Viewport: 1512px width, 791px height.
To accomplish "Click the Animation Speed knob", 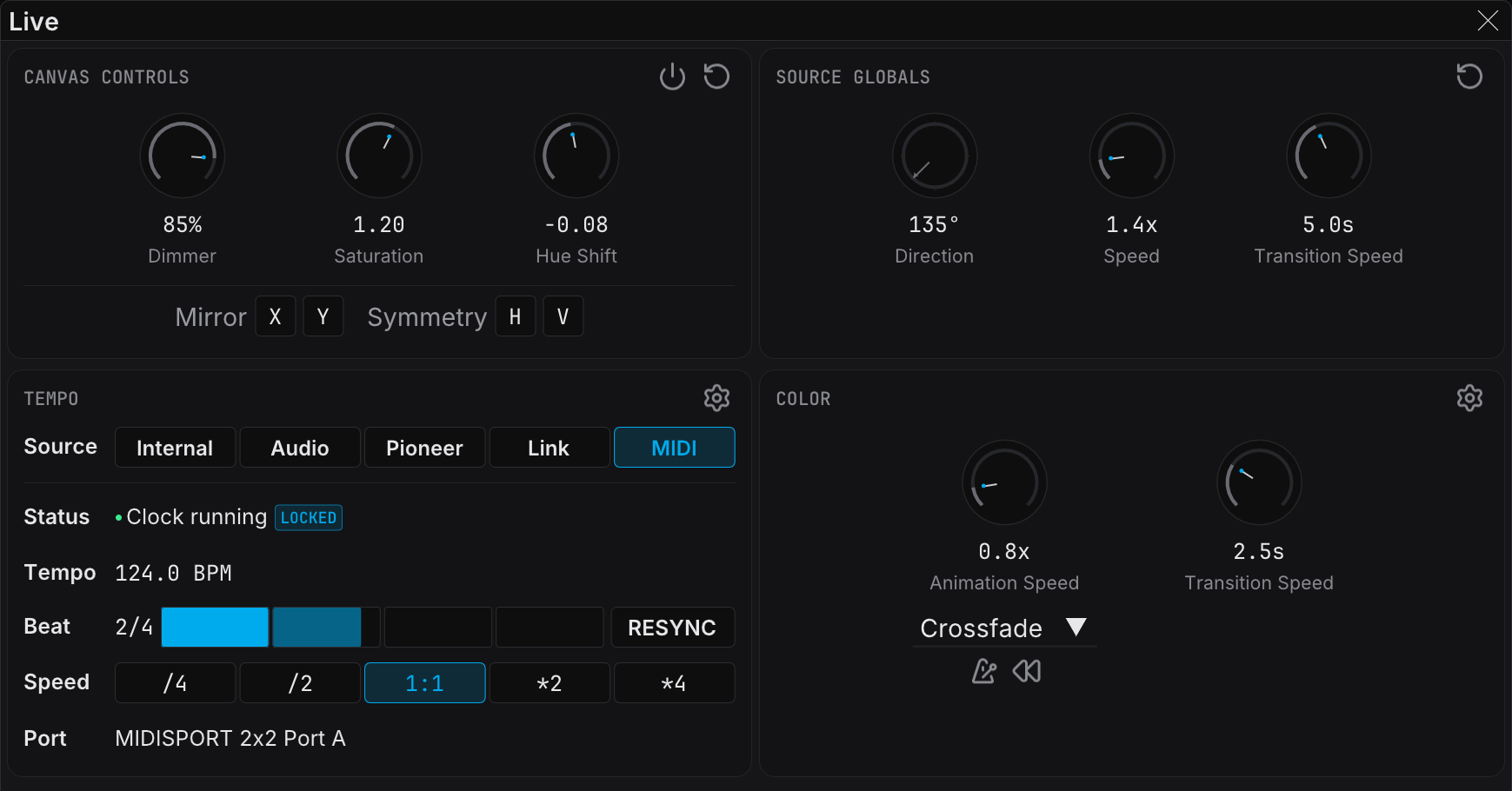I will 1004,482.
